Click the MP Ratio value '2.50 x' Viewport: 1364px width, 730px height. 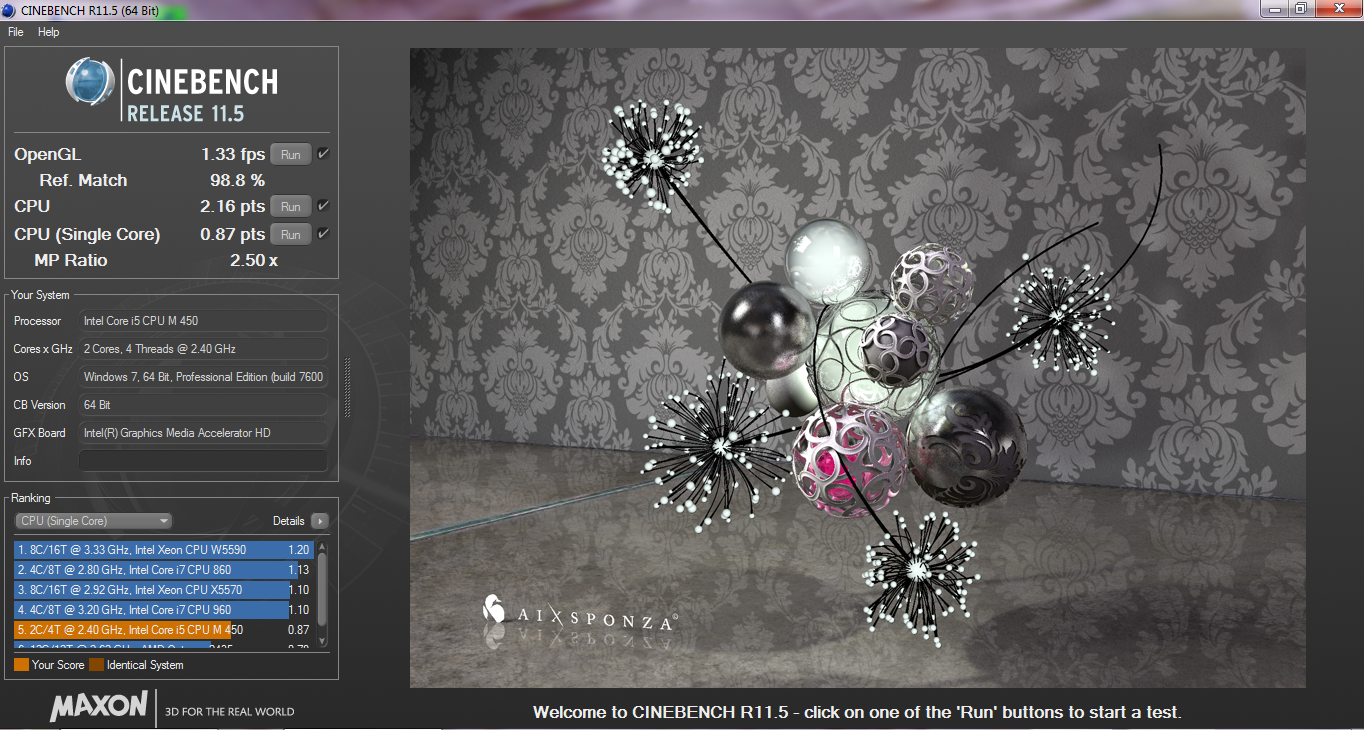254,260
